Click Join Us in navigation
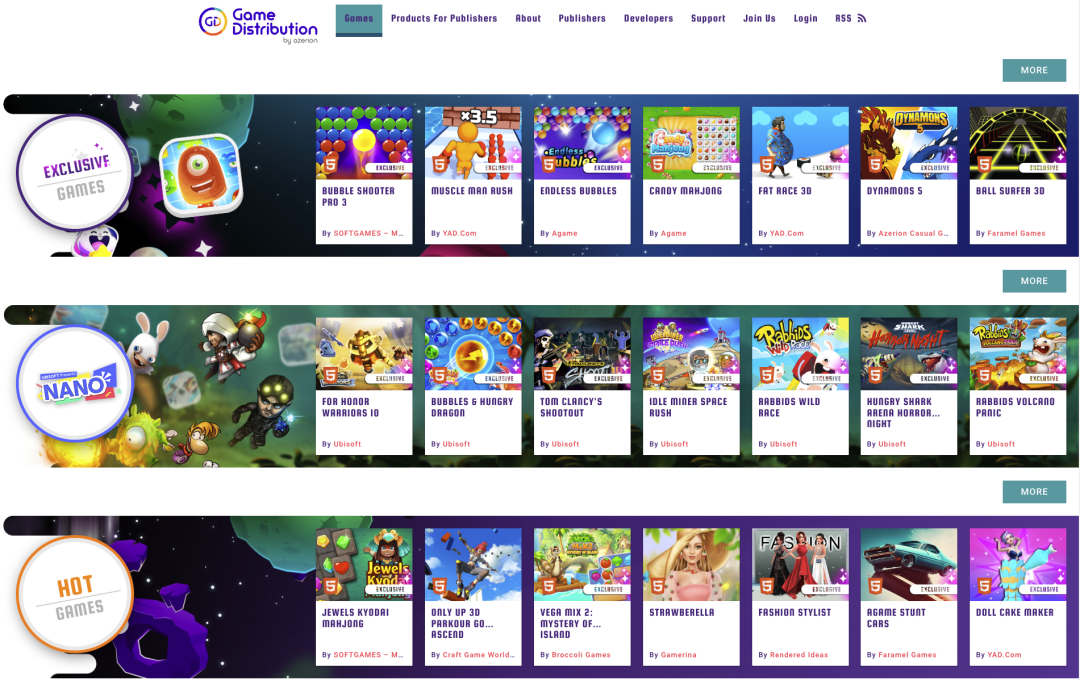The width and height of the screenshot is (1080, 680). click(759, 19)
